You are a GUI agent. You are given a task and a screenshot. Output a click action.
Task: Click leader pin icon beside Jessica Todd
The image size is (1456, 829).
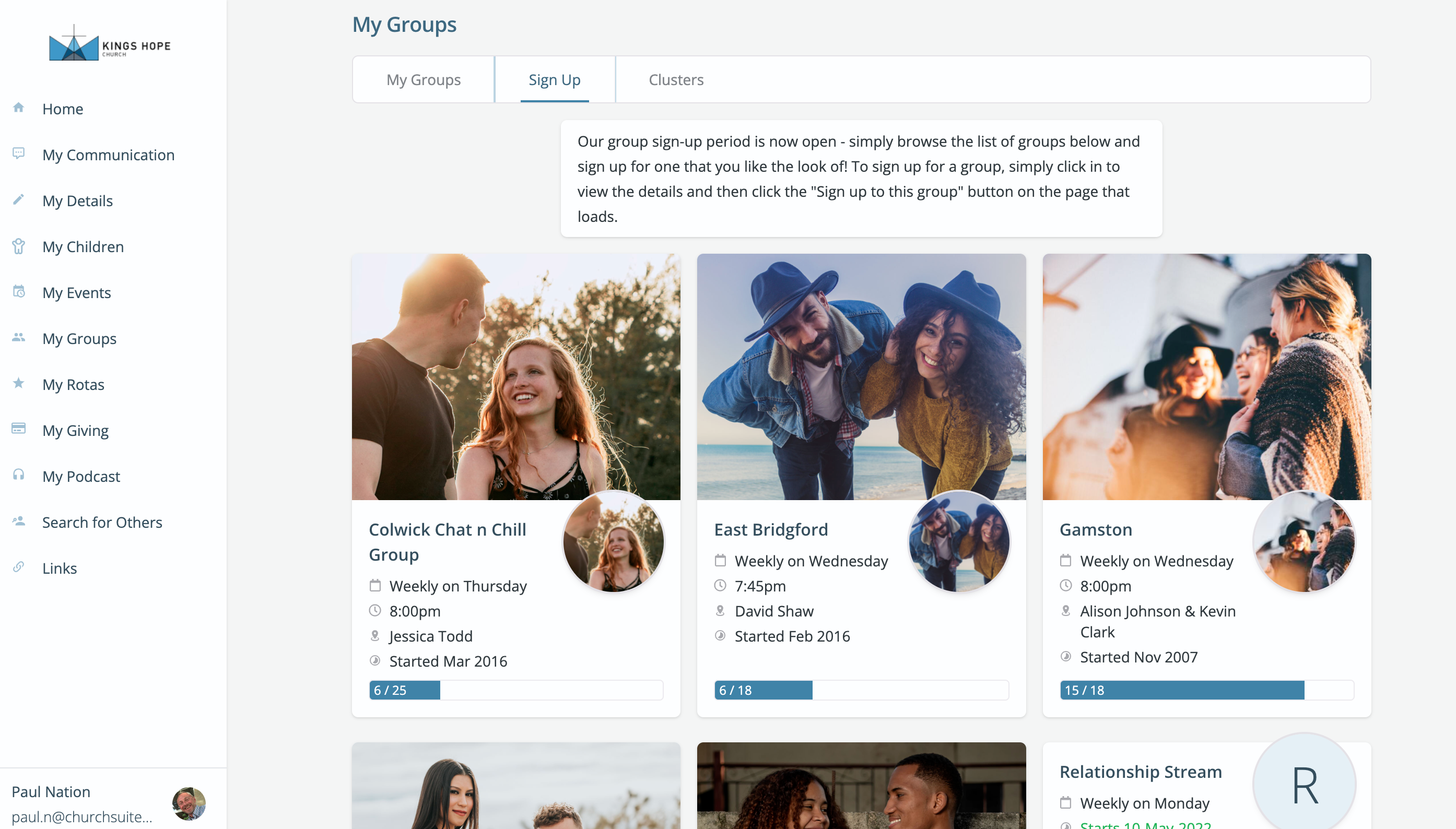pos(375,635)
